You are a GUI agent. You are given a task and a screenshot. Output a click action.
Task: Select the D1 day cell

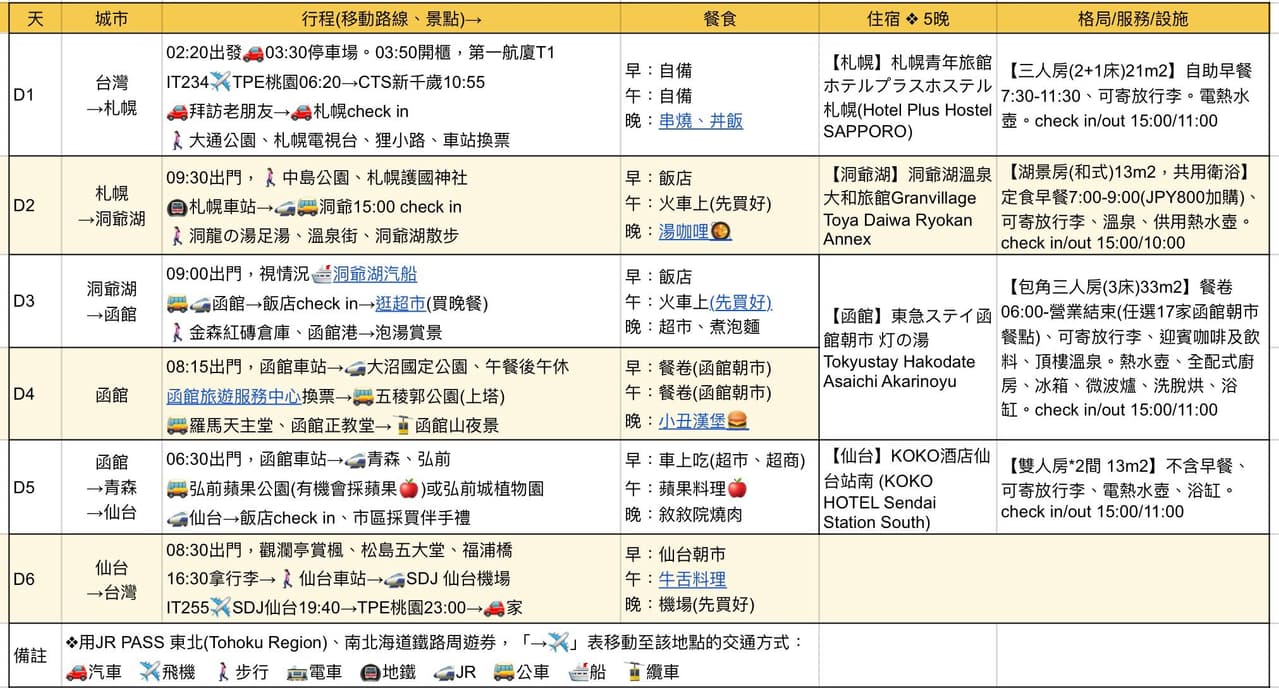click(35, 95)
